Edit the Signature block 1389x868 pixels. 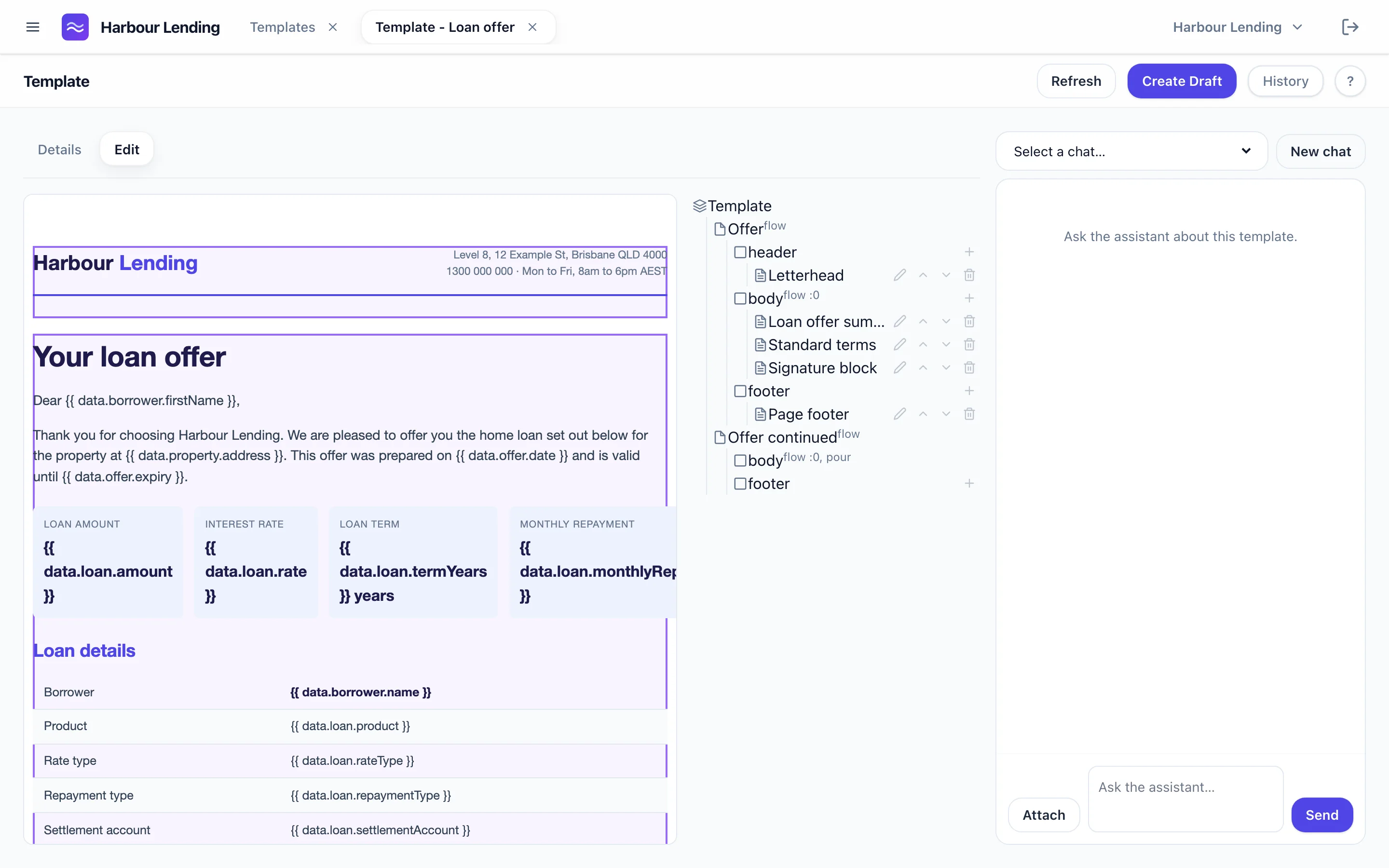pyautogui.click(x=899, y=367)
